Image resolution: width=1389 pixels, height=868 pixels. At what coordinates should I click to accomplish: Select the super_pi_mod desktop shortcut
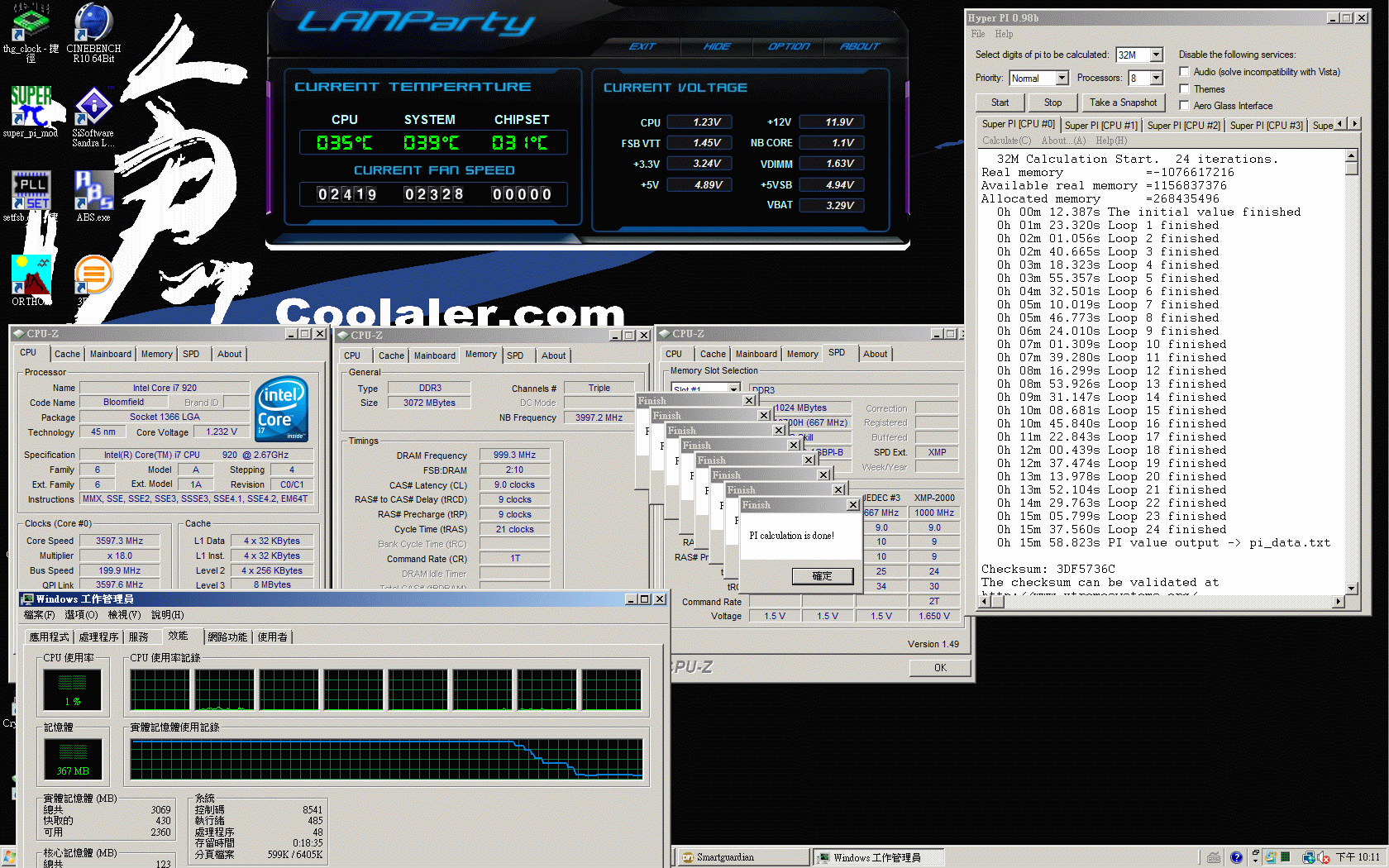(x=31, y=111)
